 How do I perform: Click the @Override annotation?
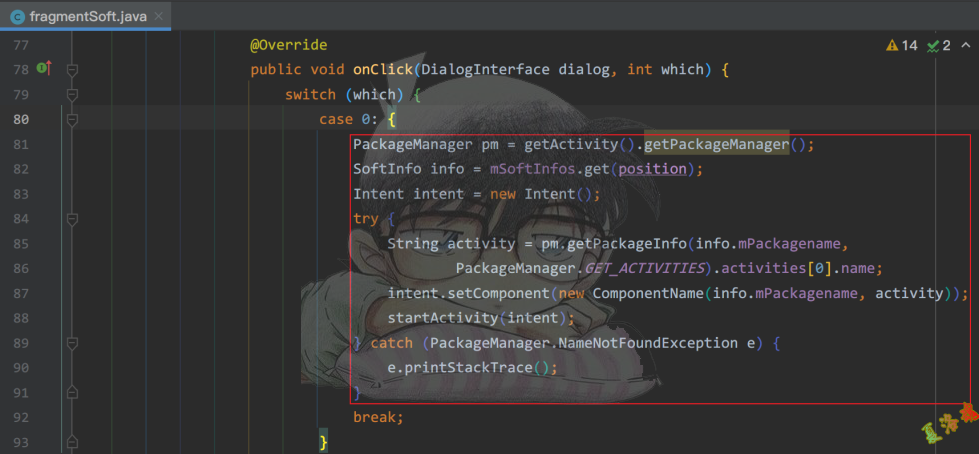click(x=288, y=45)
